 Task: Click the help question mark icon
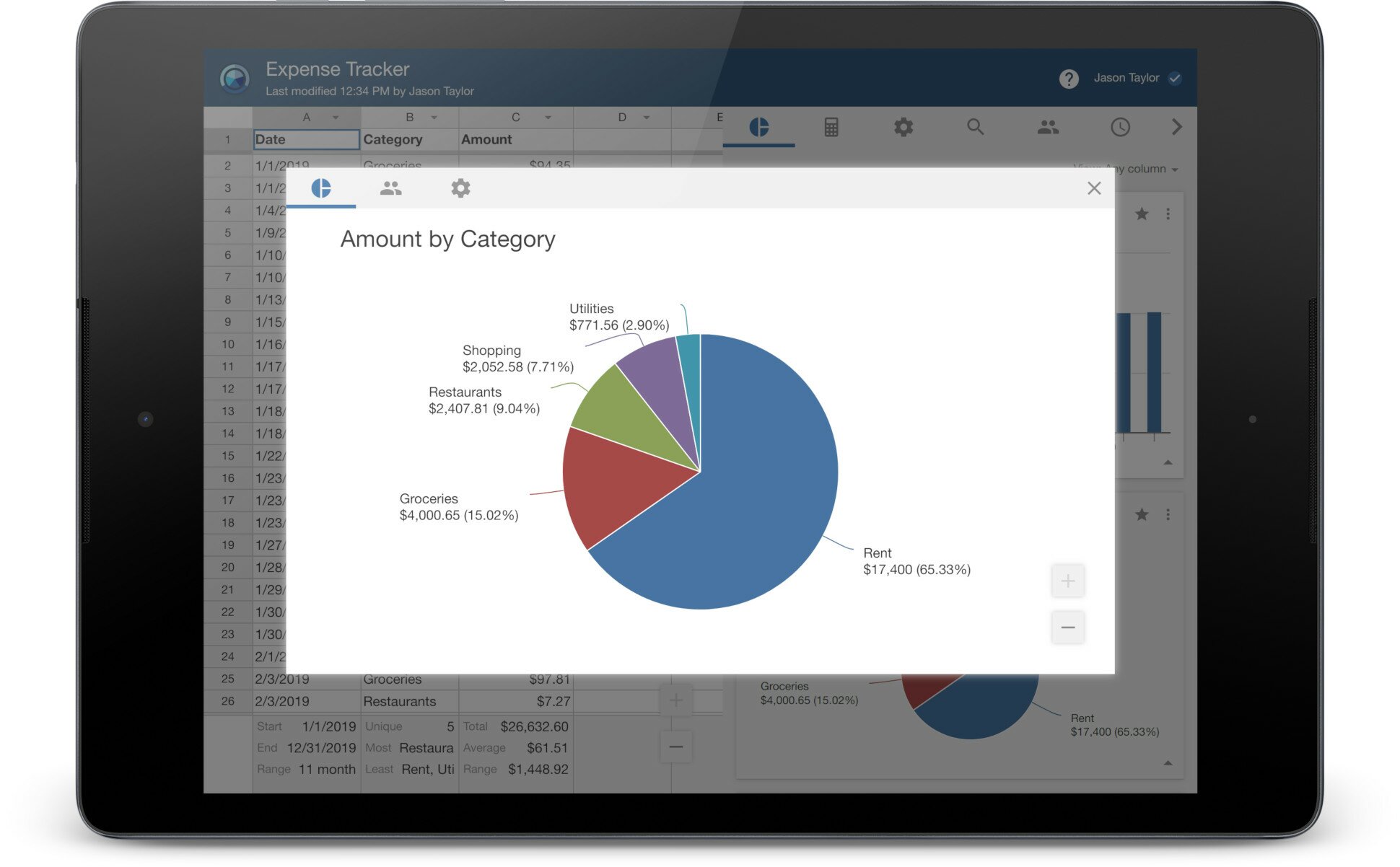pos(1068,79)
